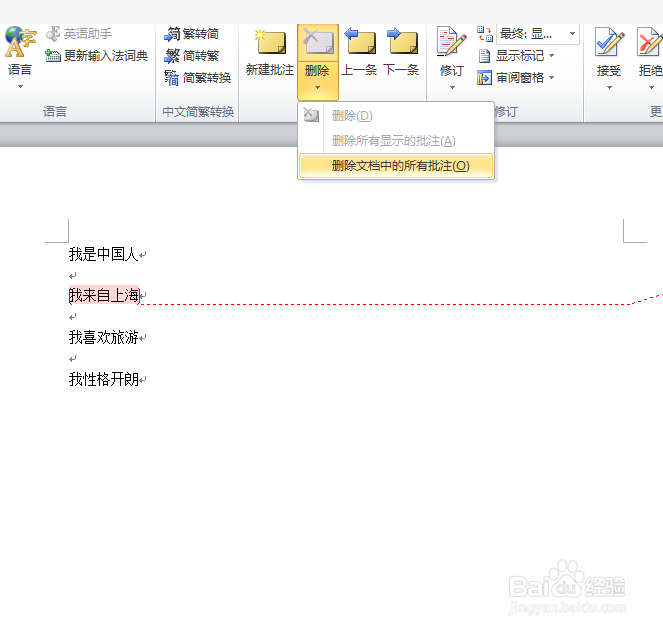Open Simplified-Traditional conversion (简繁转换)
The height and width of the screenshot is (631, 663).
pos(197,78)
